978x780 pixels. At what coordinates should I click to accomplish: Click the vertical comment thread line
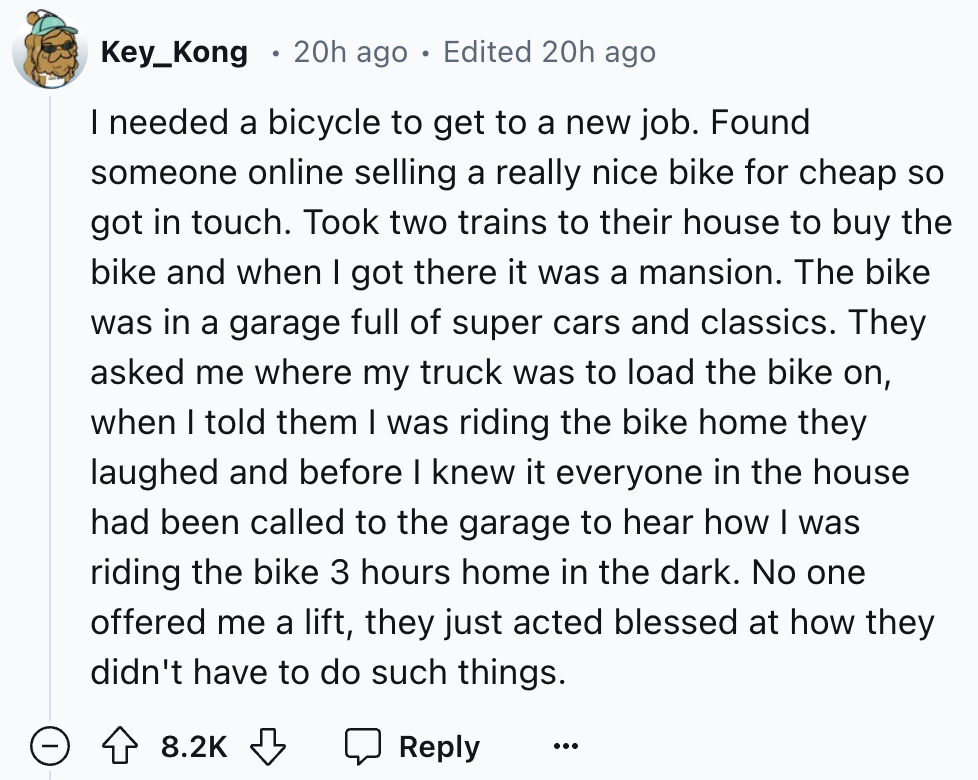click(x=49, y=400)
